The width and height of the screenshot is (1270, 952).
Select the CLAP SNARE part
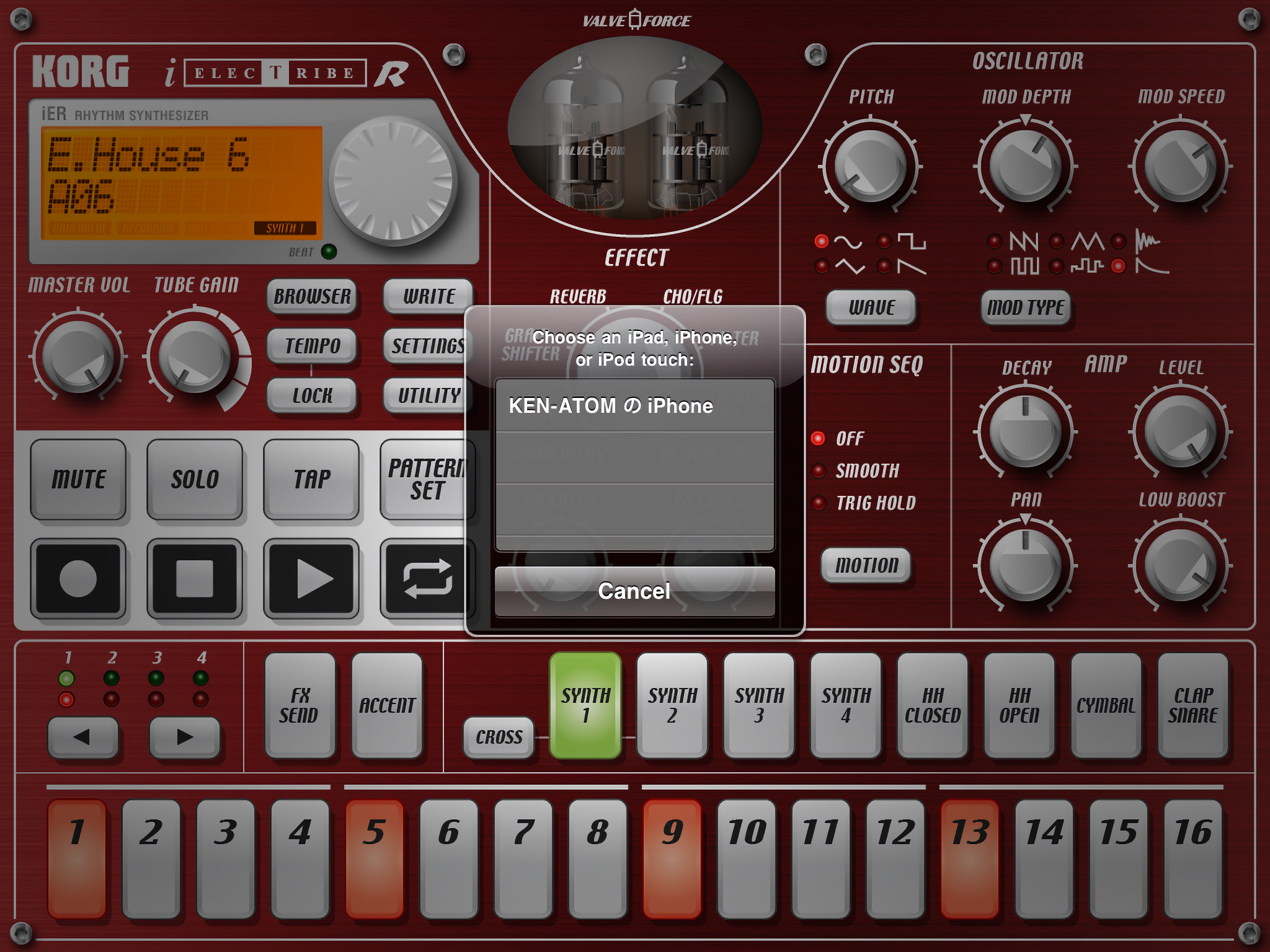pyautogui.click(x=1193, y=705)
